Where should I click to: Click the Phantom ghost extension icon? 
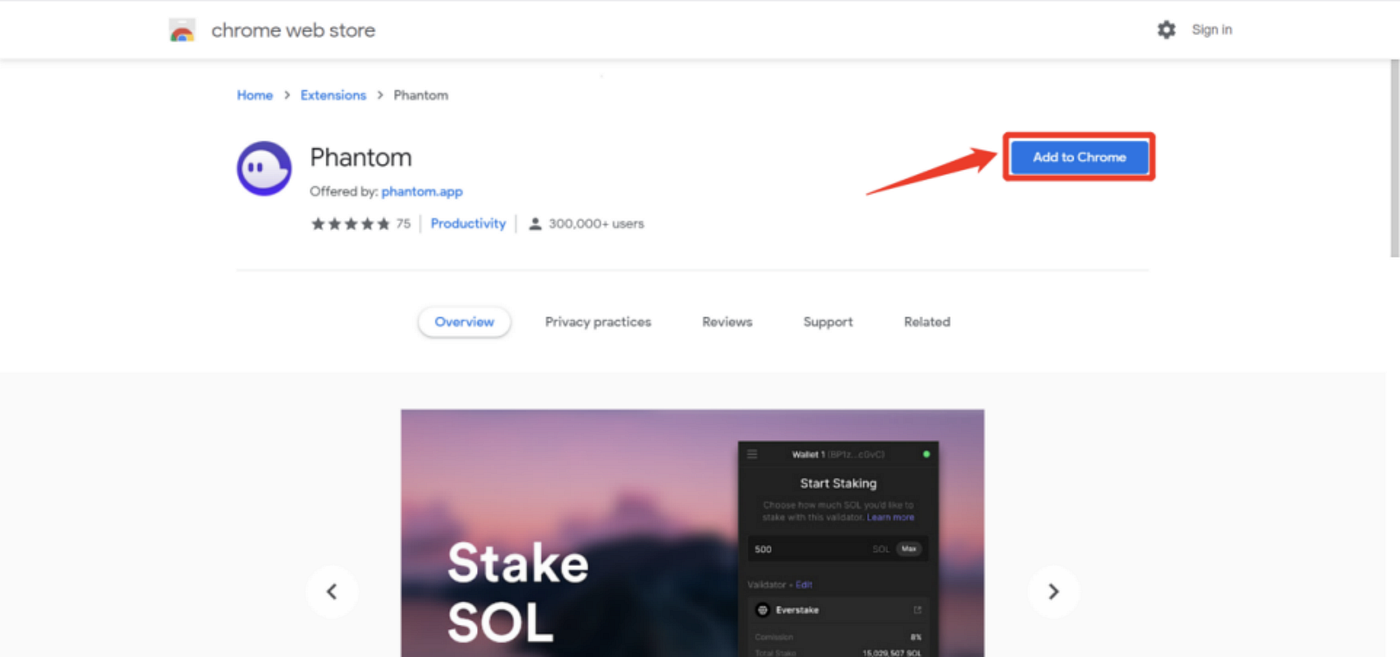pyautogui.click(x=264, y=168)
